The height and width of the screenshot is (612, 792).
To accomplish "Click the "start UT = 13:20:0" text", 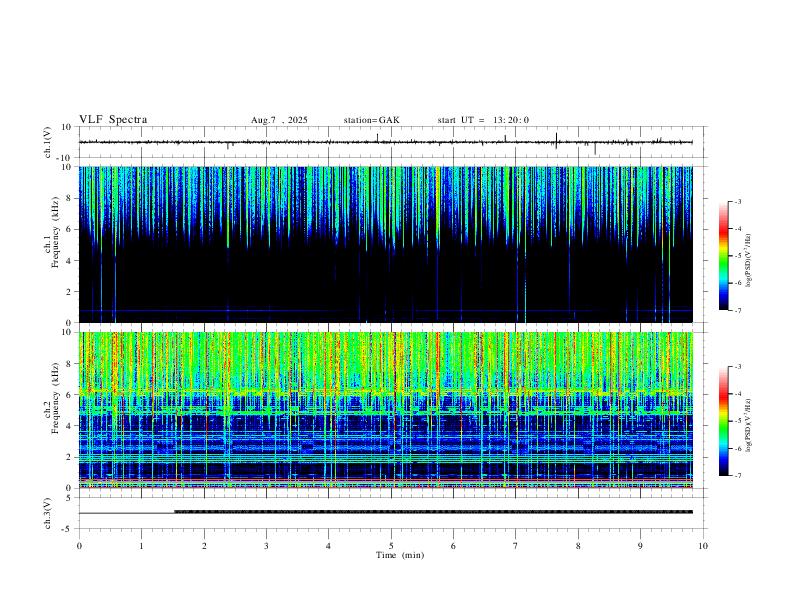I will (x=483, y=120).
